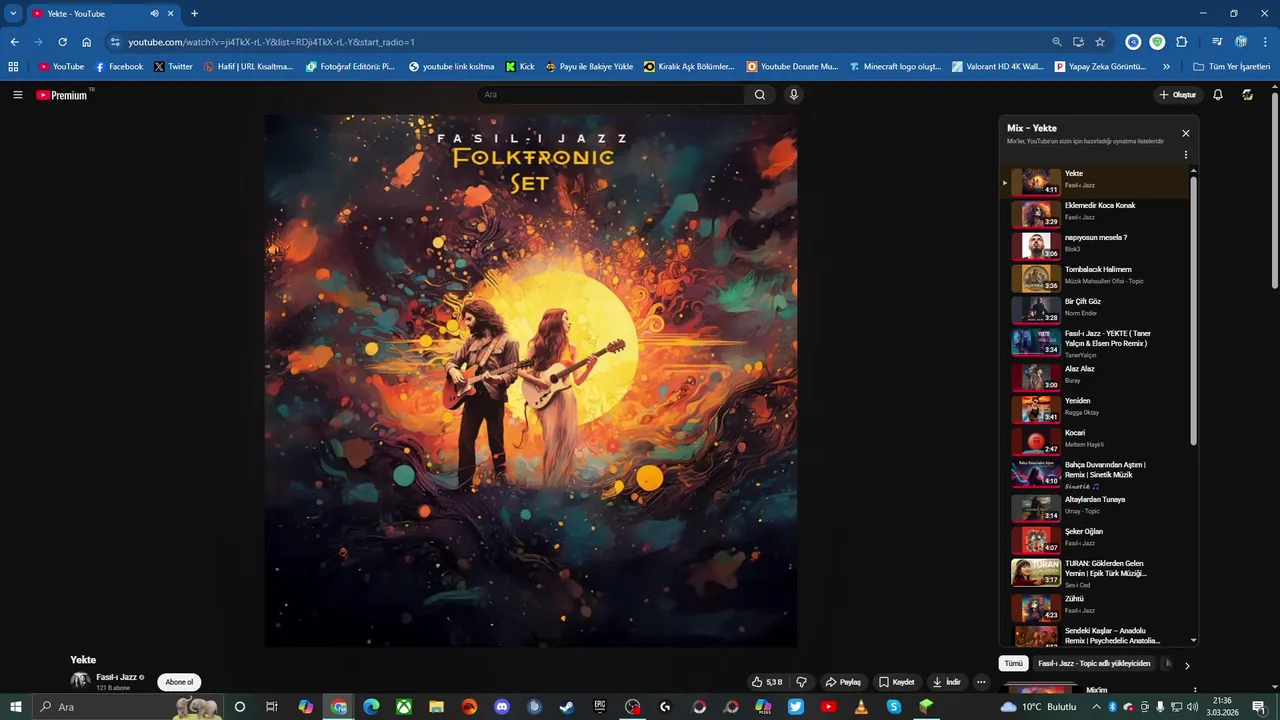Screen dimensions: 1280x720
Task: Open the Kick bookmark
Action: [520, 67]
